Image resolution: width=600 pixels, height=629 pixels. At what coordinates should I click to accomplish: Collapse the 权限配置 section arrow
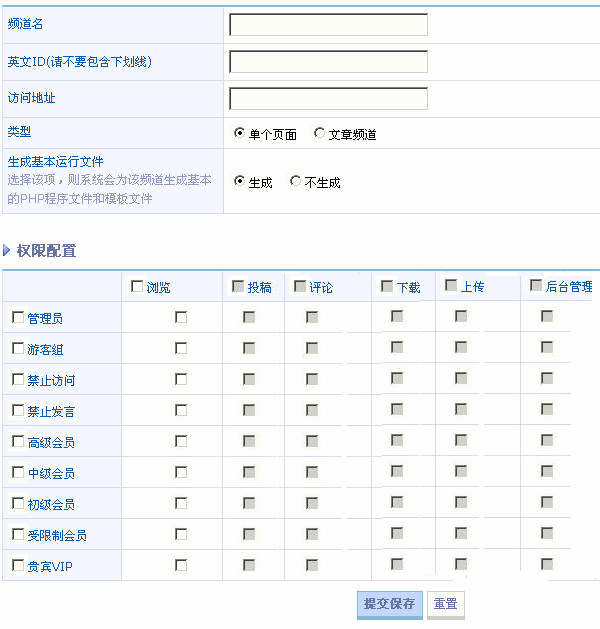[x=8, y=251]
